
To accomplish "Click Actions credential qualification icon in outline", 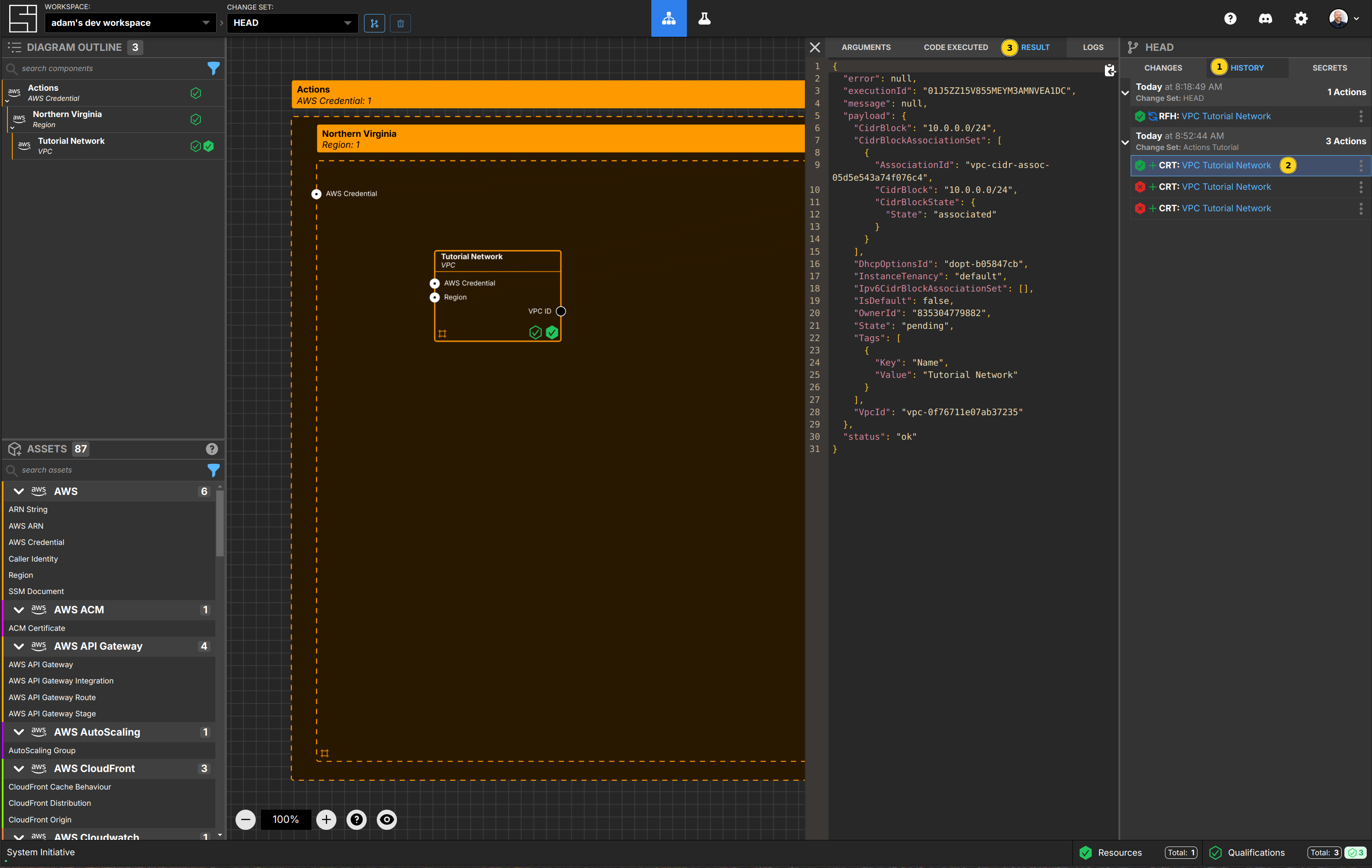I will (x=196, y=93).
